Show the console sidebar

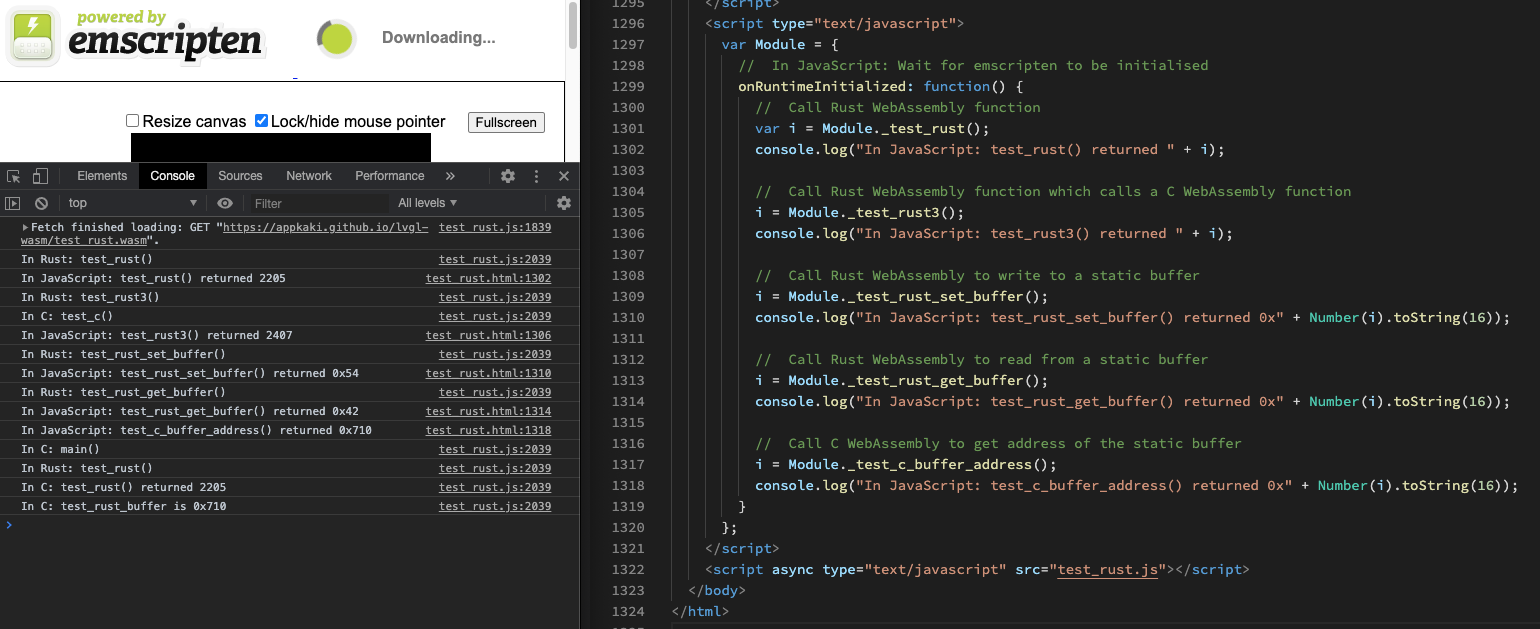tap(13, 203)
